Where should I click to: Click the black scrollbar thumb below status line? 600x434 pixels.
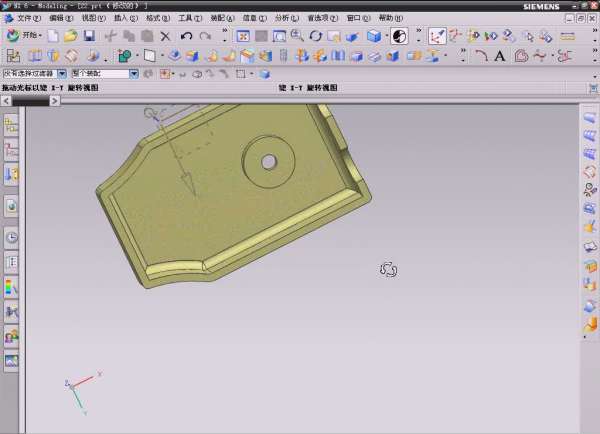[31, 101]
